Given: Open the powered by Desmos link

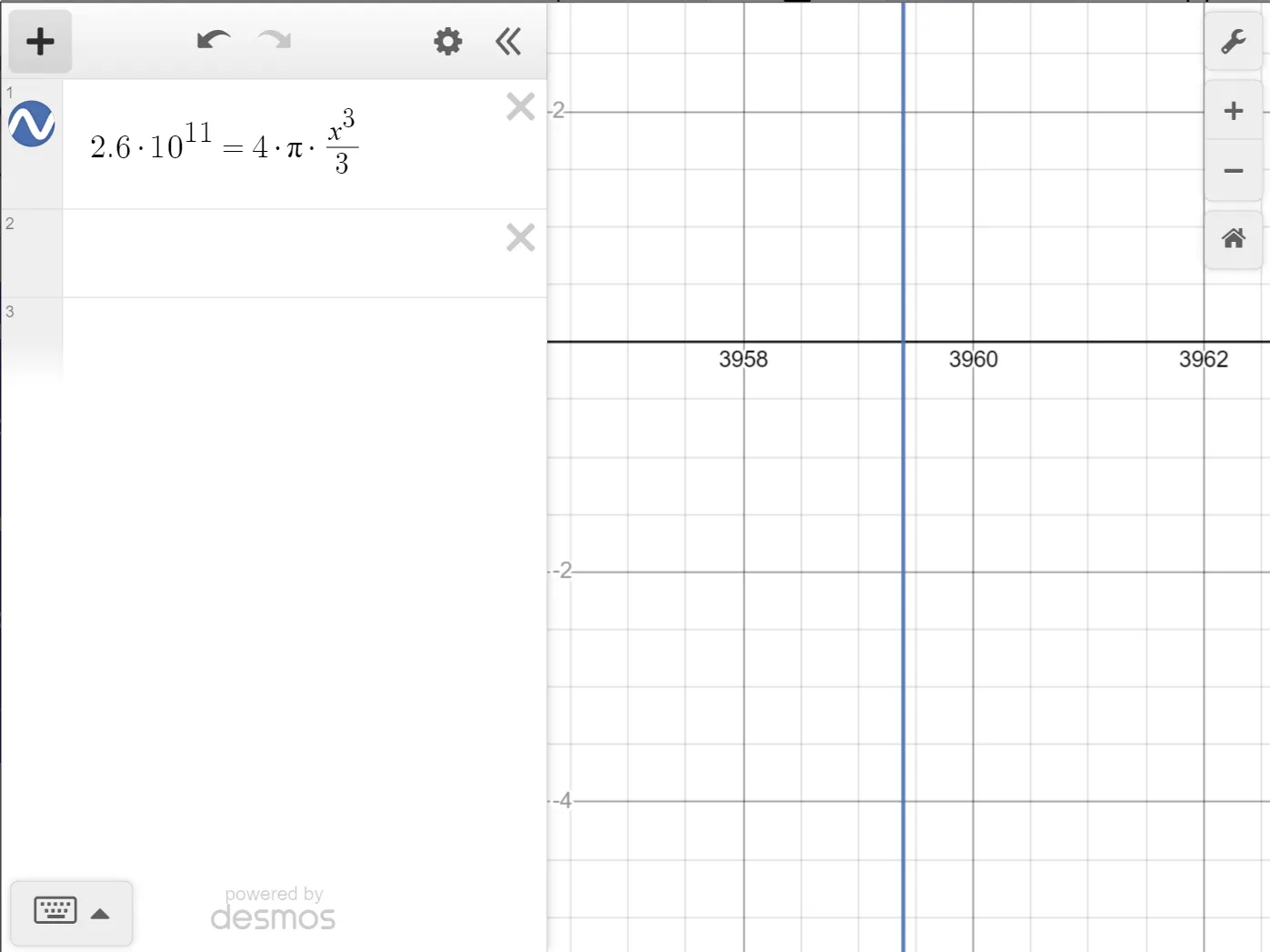Looking at the screenshot, I should tap(273, 908).
